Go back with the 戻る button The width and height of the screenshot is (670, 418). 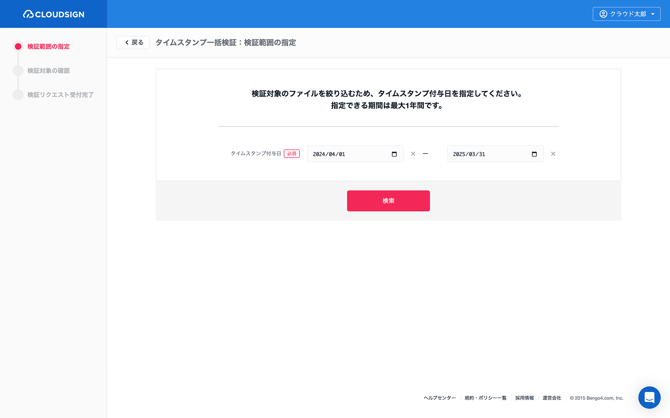point(133,42)
